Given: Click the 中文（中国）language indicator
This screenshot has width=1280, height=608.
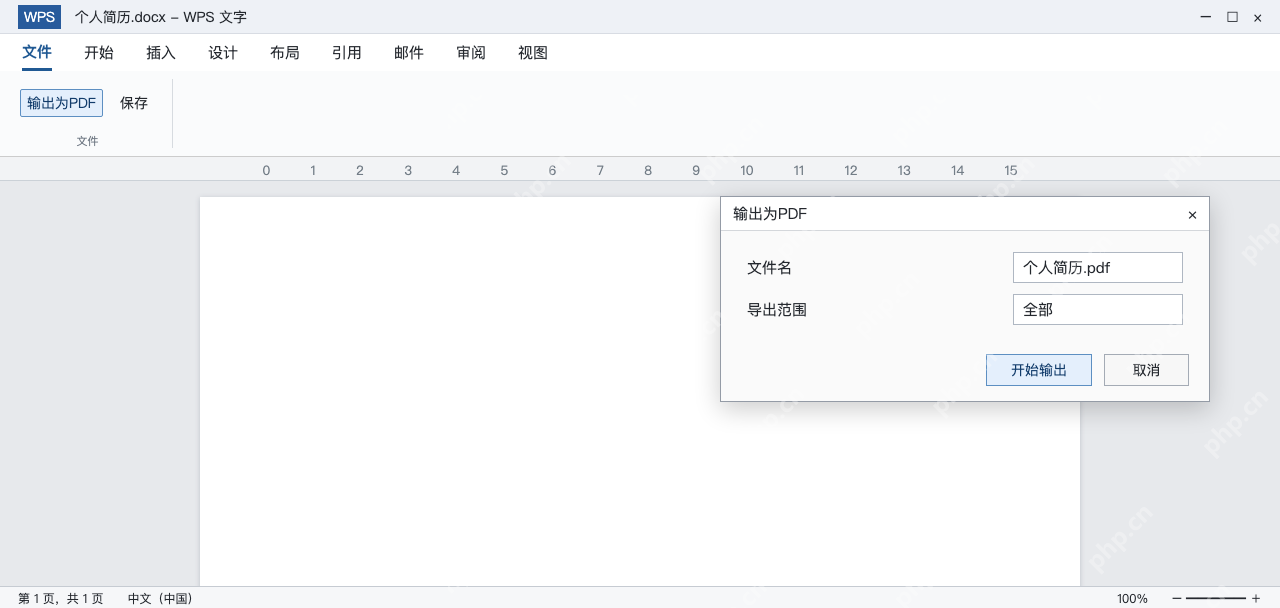Looking at the screenshot, I should pos(160,599).
